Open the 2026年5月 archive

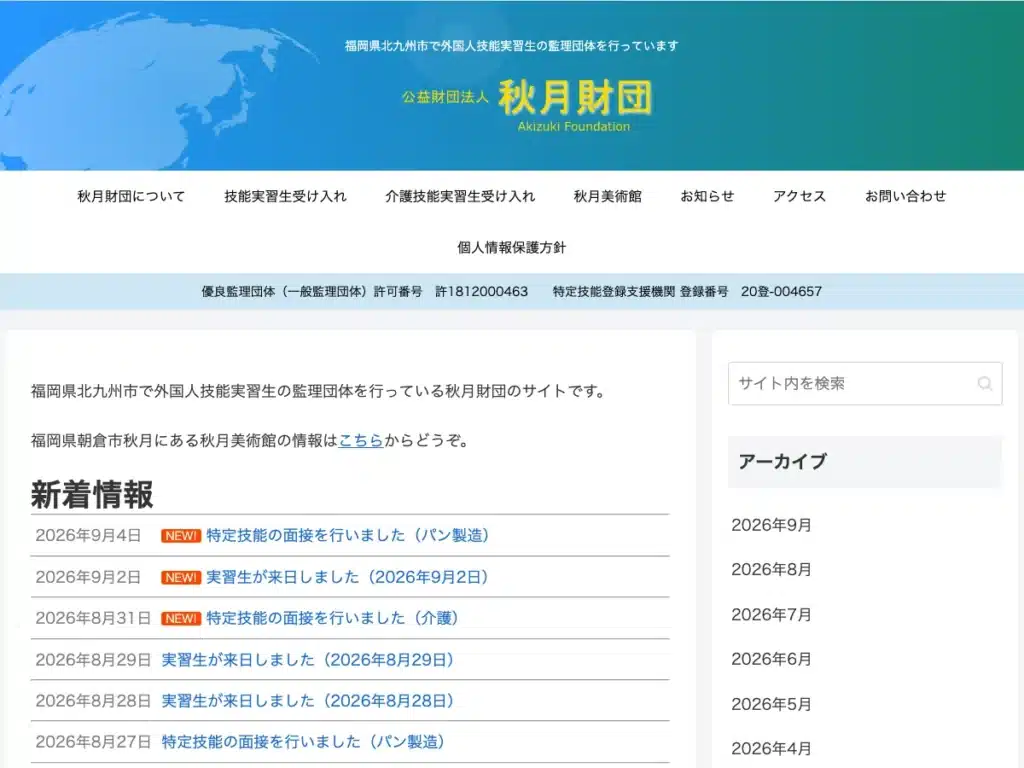tap(771, 704)
